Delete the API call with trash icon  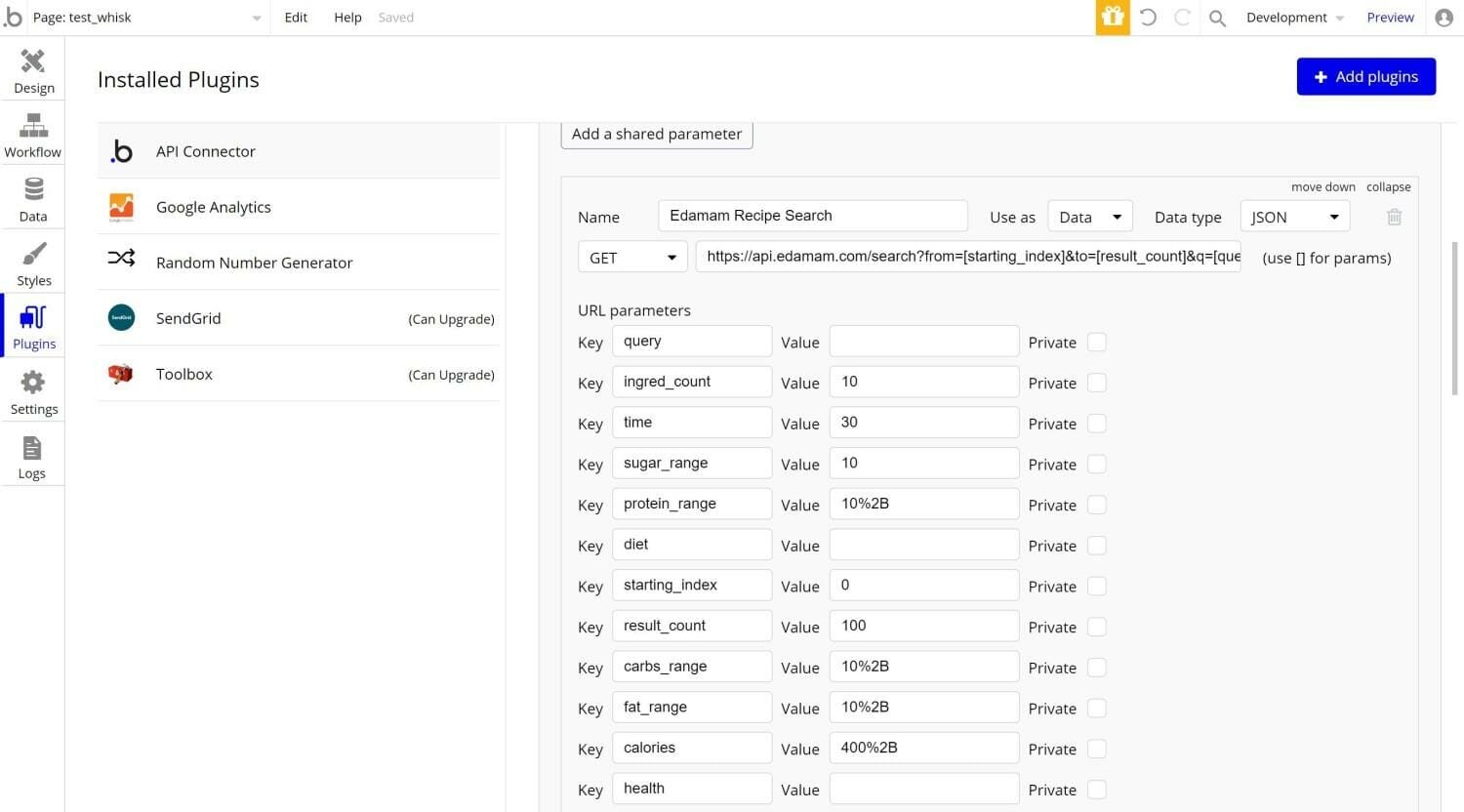point(1394,217)
